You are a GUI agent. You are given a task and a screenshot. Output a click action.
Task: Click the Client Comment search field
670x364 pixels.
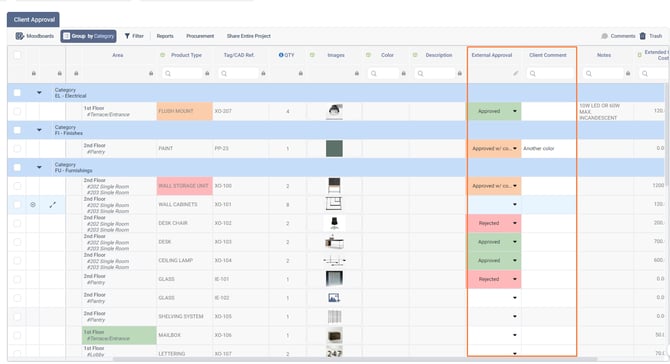(x=550, y=73)
